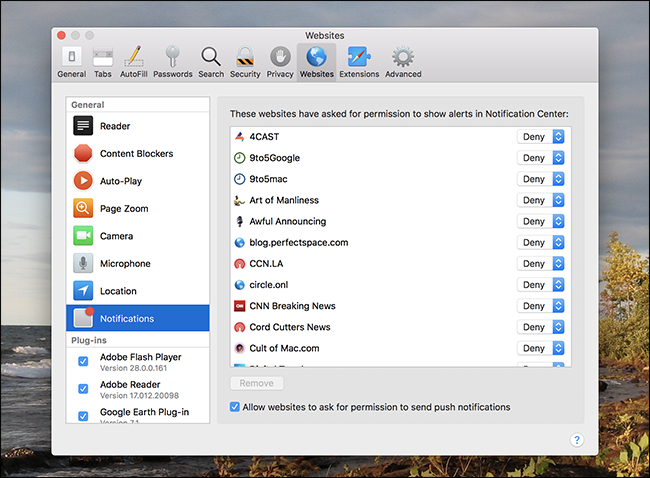Open the help question mark button
Viewport: 650px width, 478px height.
[x=577, y=440]
